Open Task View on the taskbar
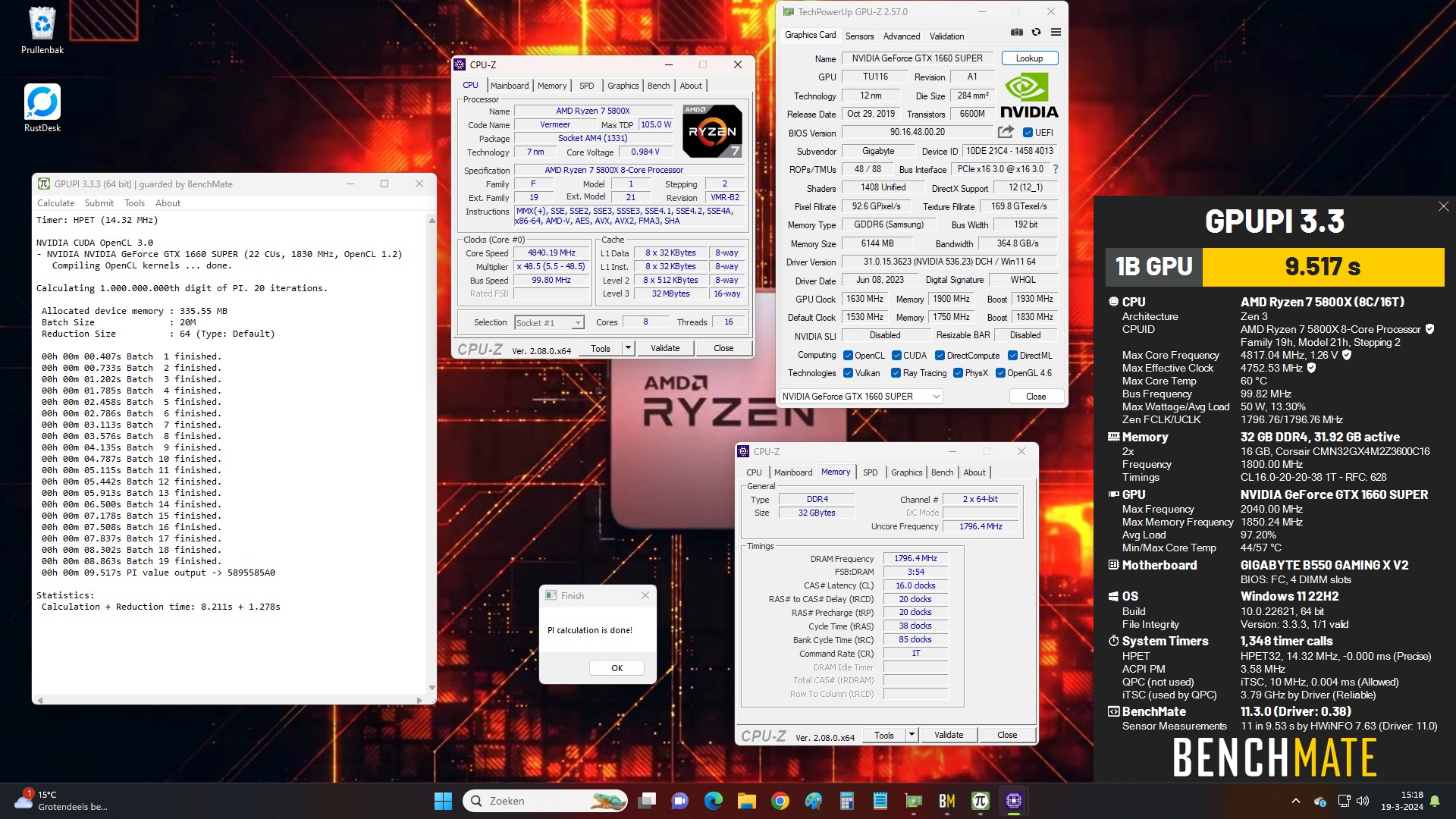The height and width of the screenshot is (819, 1456). point(647,801)
